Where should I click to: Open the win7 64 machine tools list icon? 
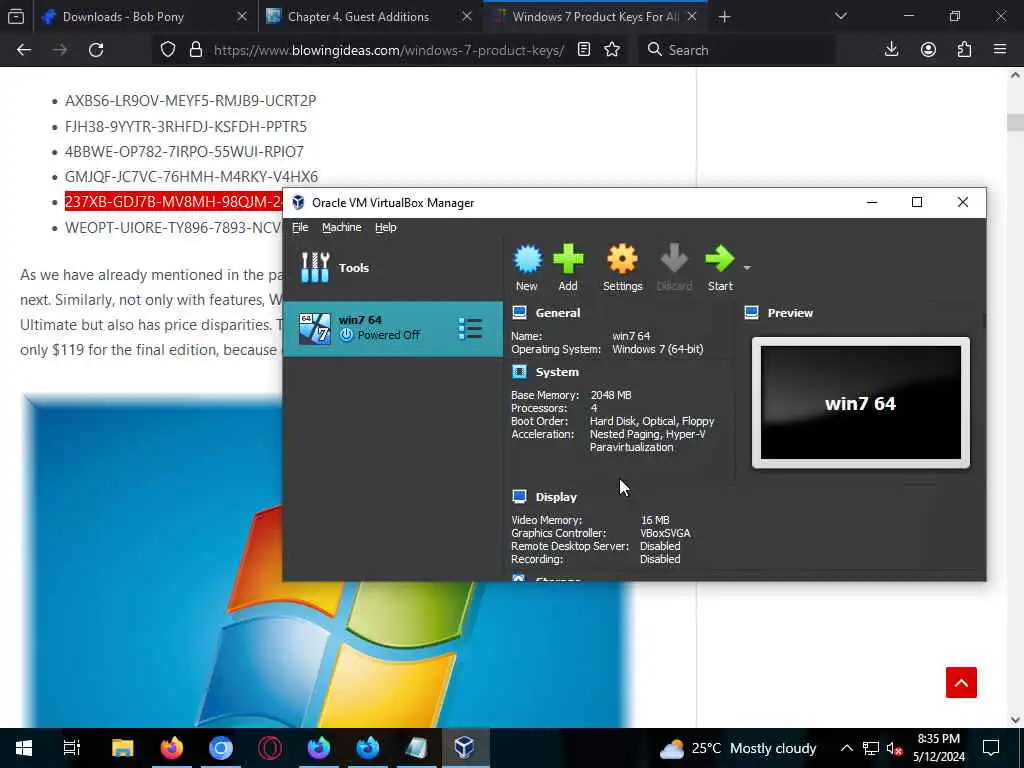point(470,328)
